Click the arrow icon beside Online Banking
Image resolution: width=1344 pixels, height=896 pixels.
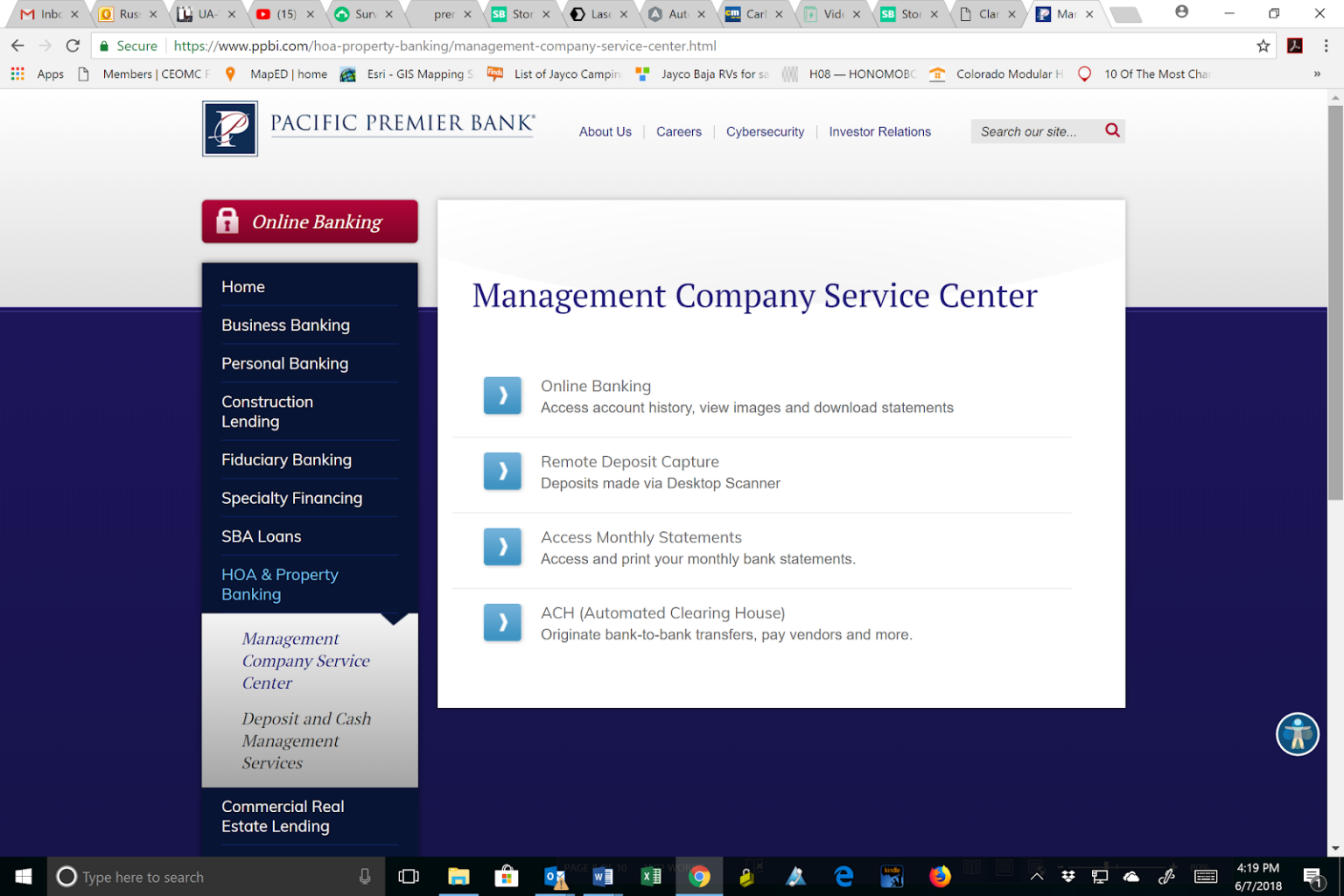[x=502, y=395]
